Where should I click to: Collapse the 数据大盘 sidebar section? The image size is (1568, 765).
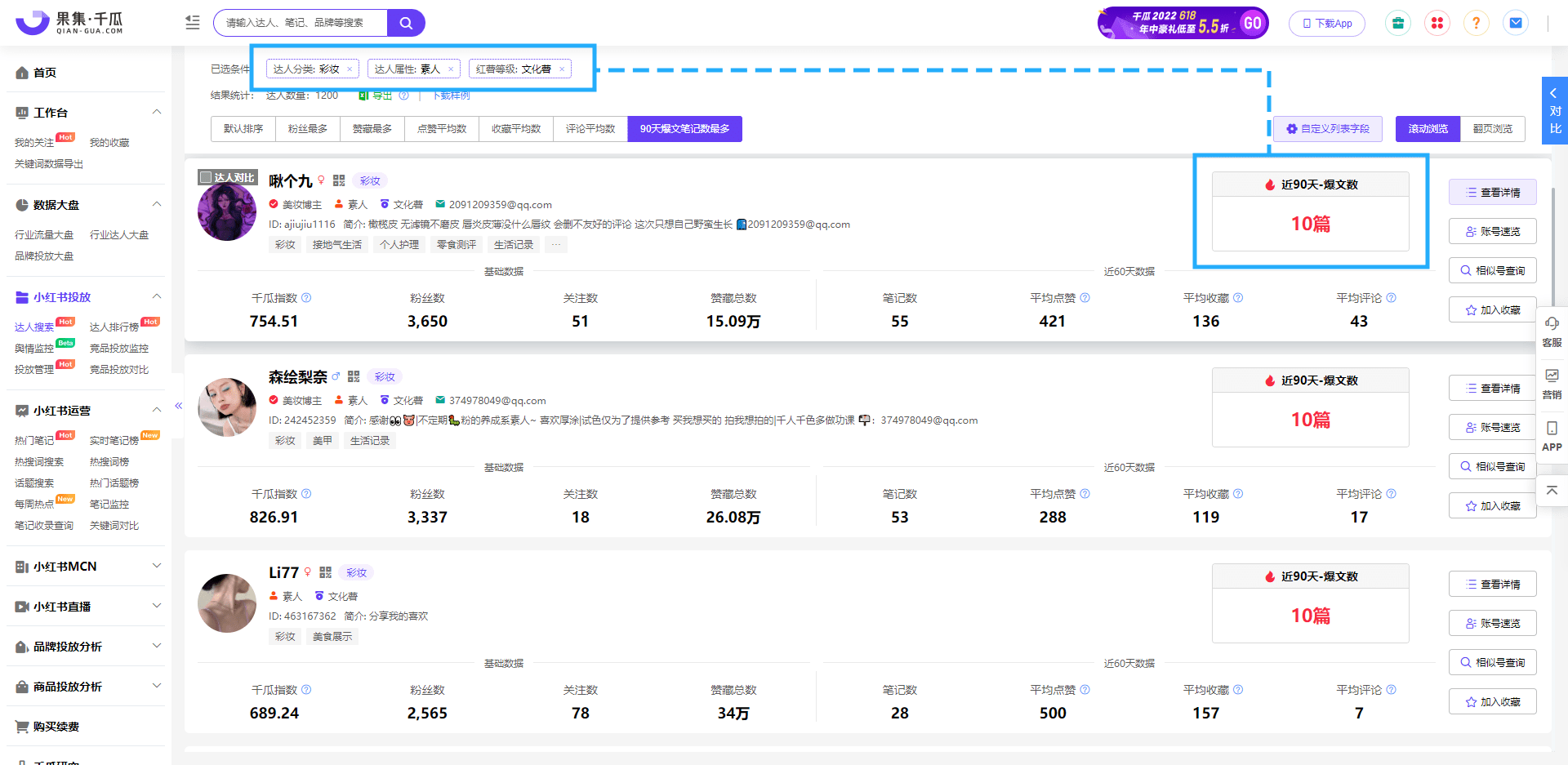click(157, 204)
